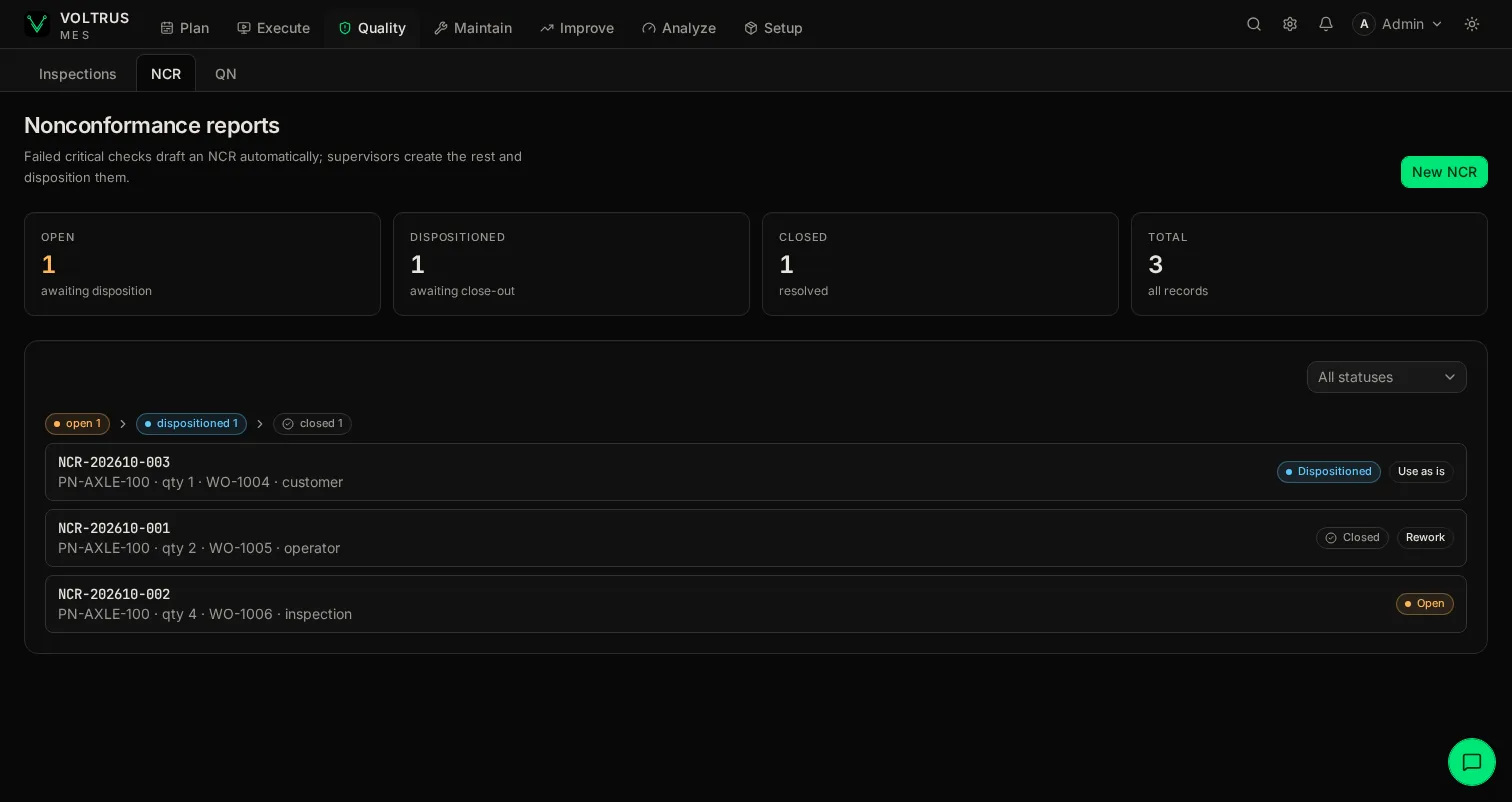
Task: Switch to the Inspections tab
Action: pyautogui.click(x=78, y=74)
